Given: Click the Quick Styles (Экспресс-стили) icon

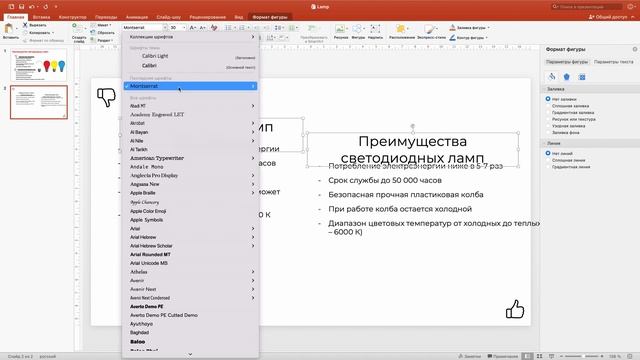Looking at the screenshot, I should point(430,29).
